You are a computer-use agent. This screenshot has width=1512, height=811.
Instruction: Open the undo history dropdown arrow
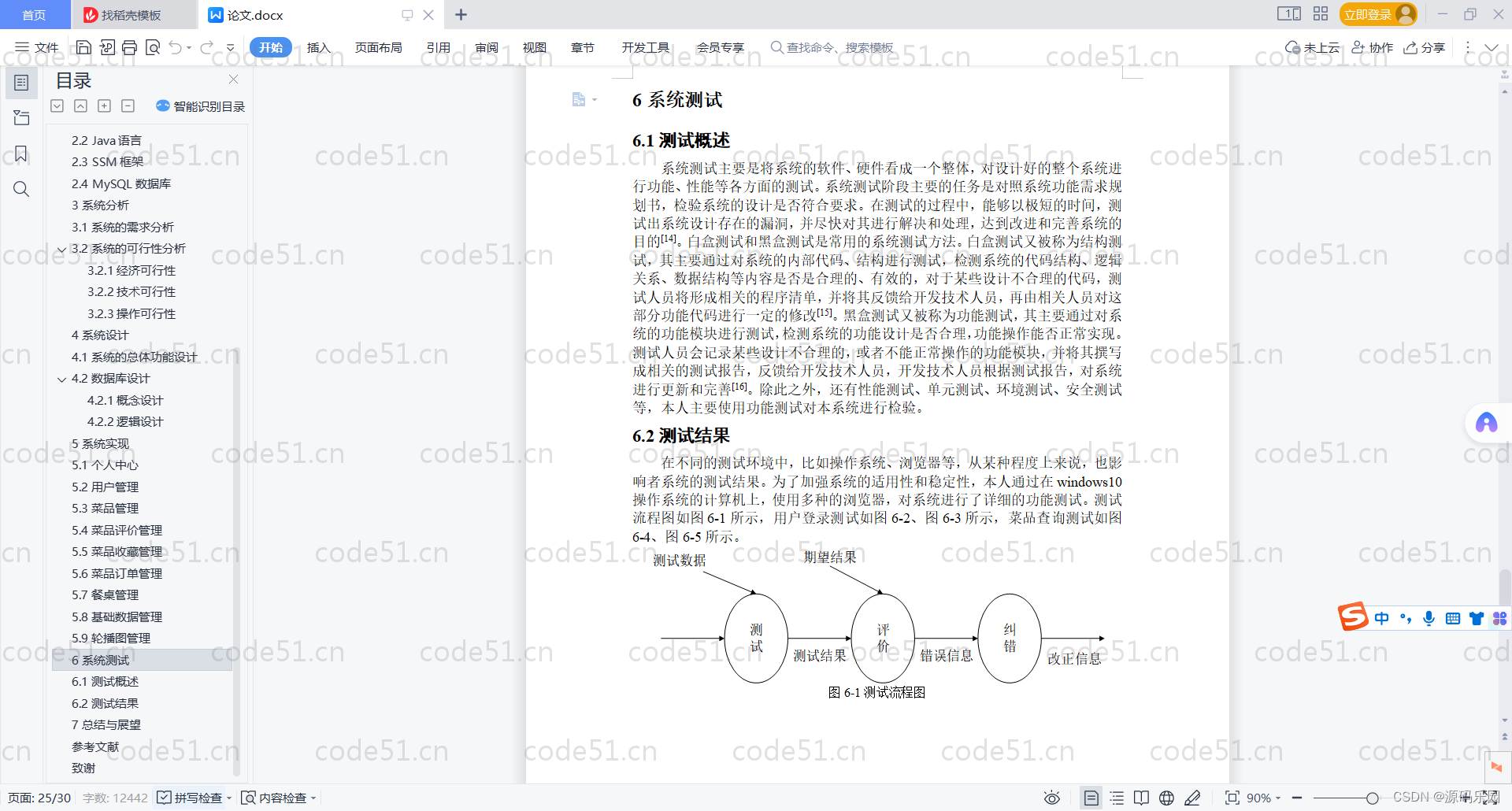(x=189, y=48)
